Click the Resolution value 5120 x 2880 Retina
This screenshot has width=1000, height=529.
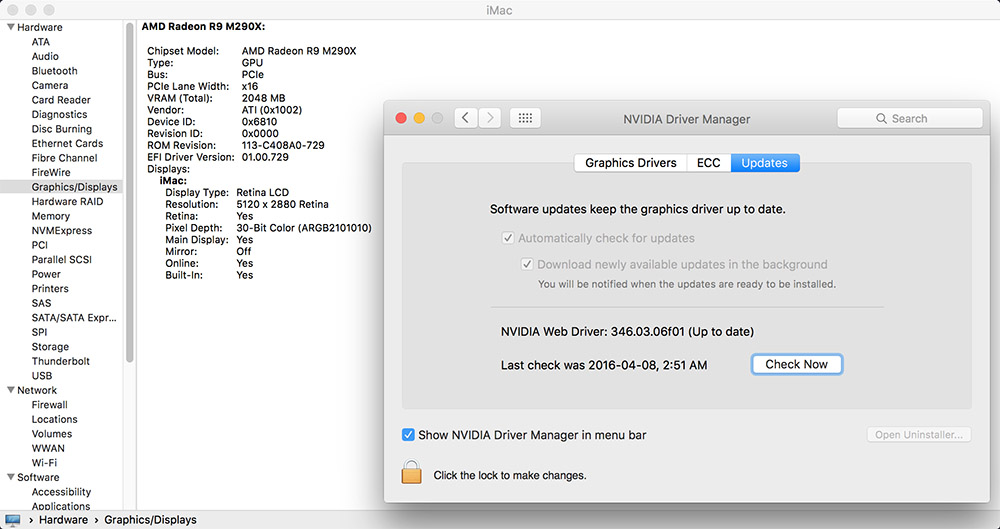pyautogui.click(x=283, y=204)
